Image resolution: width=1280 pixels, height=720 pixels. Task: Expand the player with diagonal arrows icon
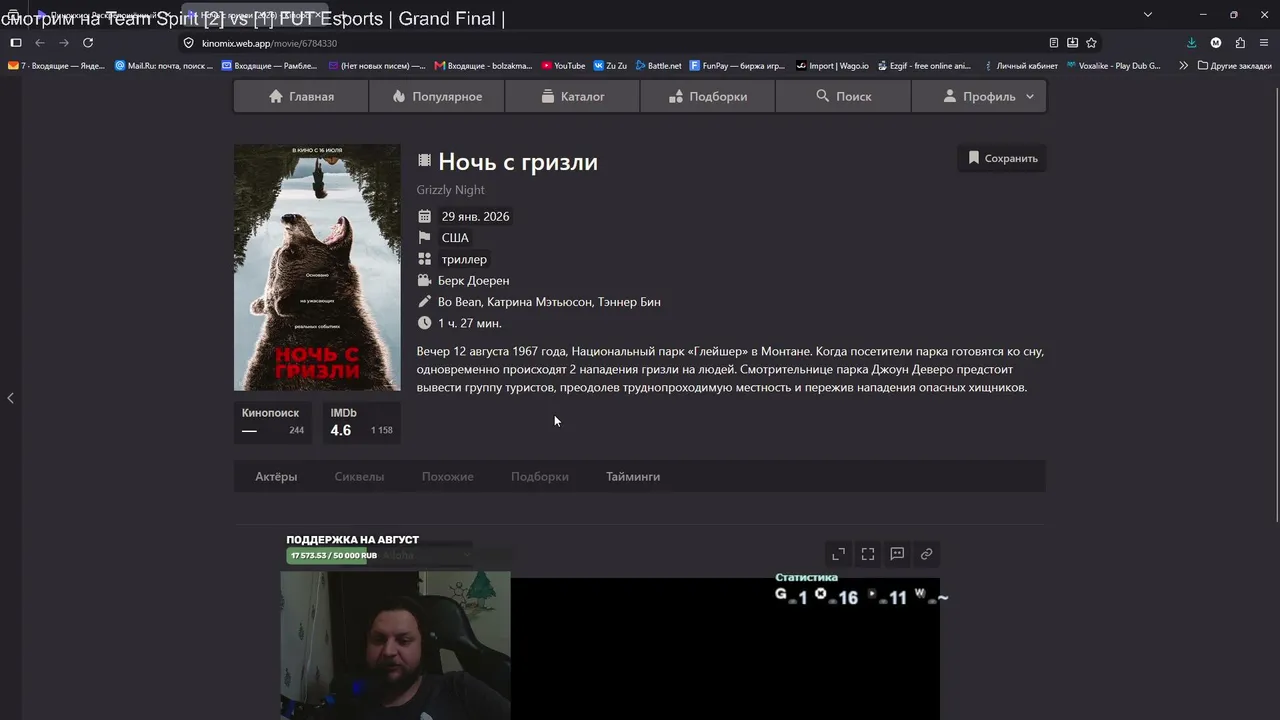[838, 554]
